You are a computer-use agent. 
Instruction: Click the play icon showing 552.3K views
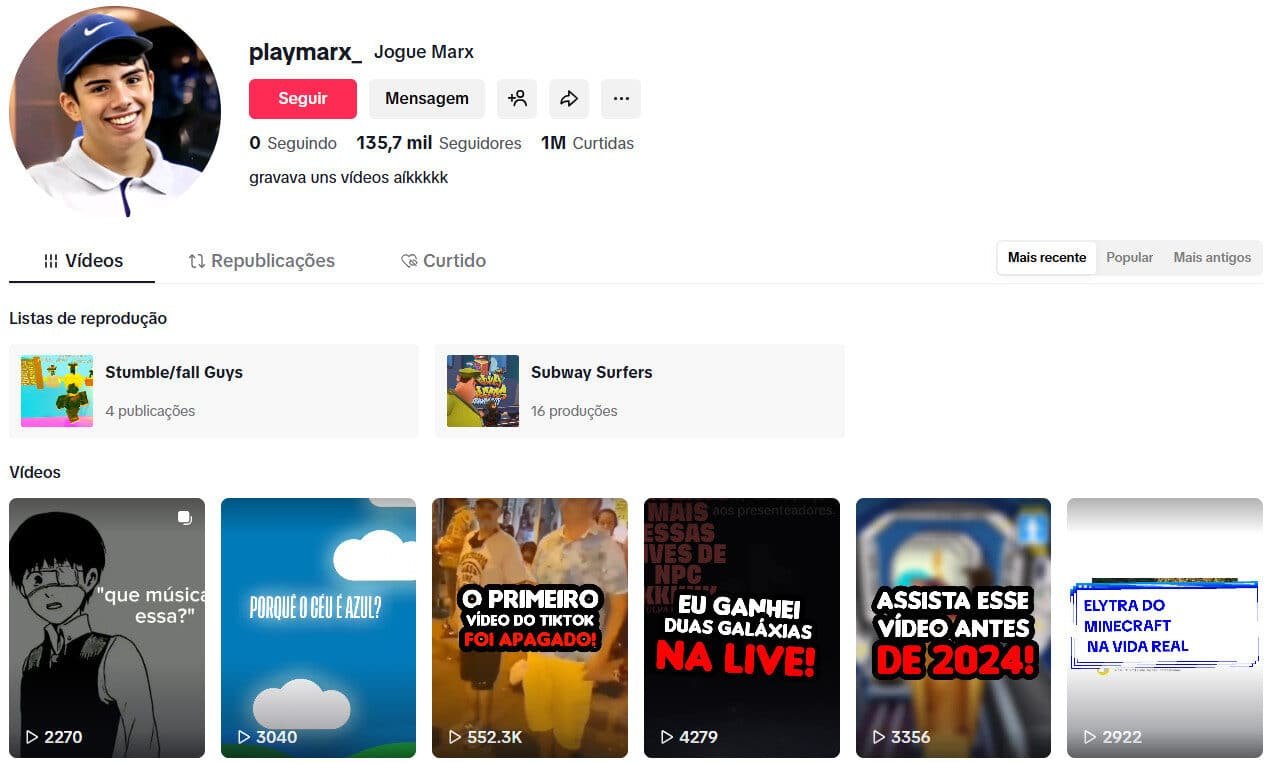point(456,737)
